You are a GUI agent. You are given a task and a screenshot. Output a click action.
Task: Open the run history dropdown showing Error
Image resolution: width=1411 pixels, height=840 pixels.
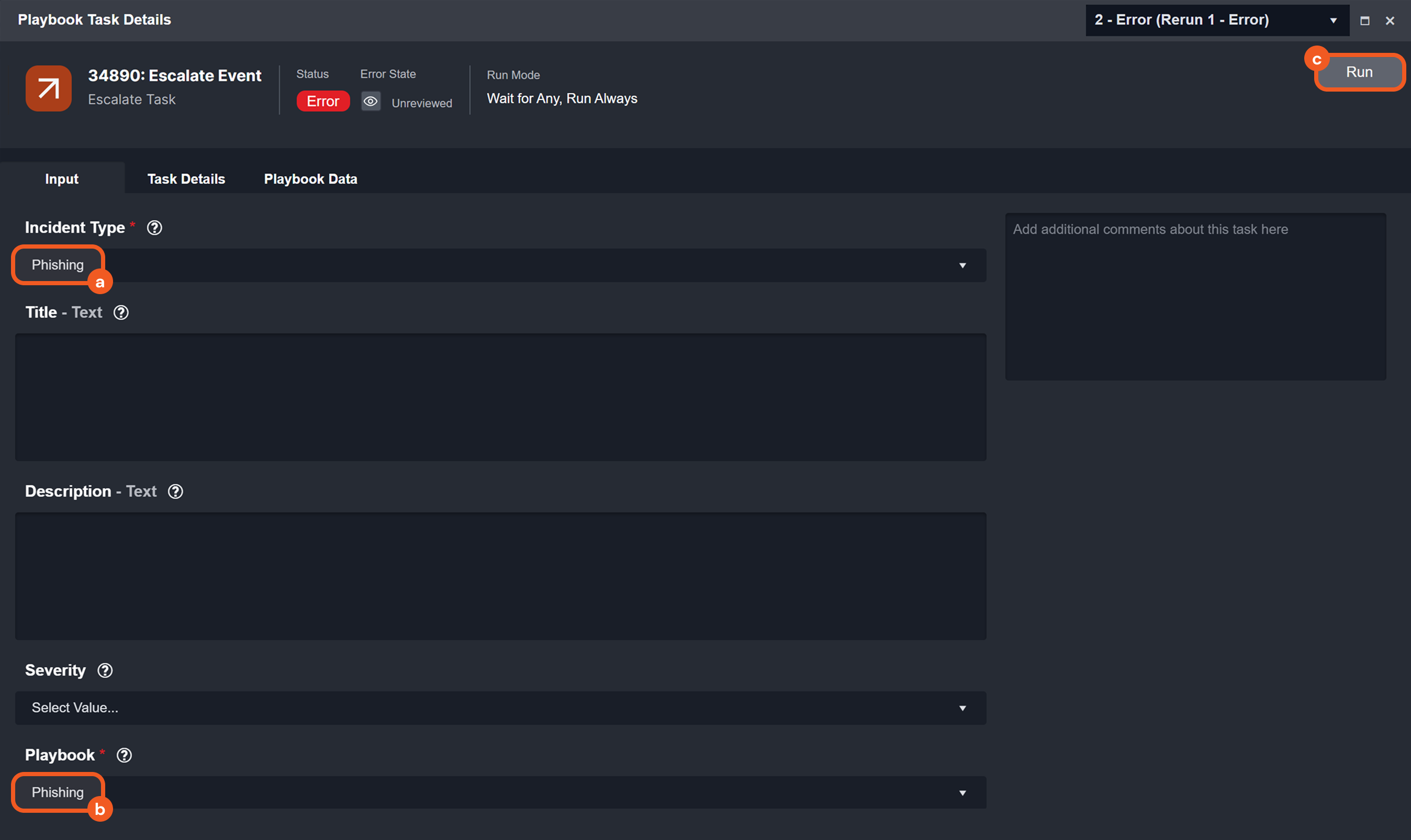[1217, 20]
